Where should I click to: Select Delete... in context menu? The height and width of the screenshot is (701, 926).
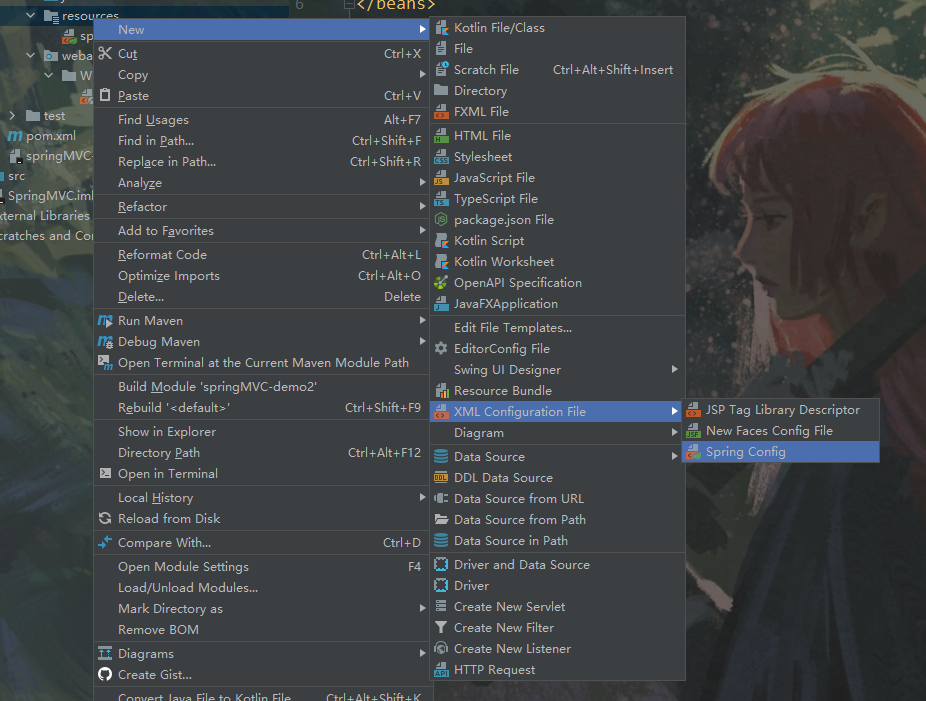click(261, 296)
